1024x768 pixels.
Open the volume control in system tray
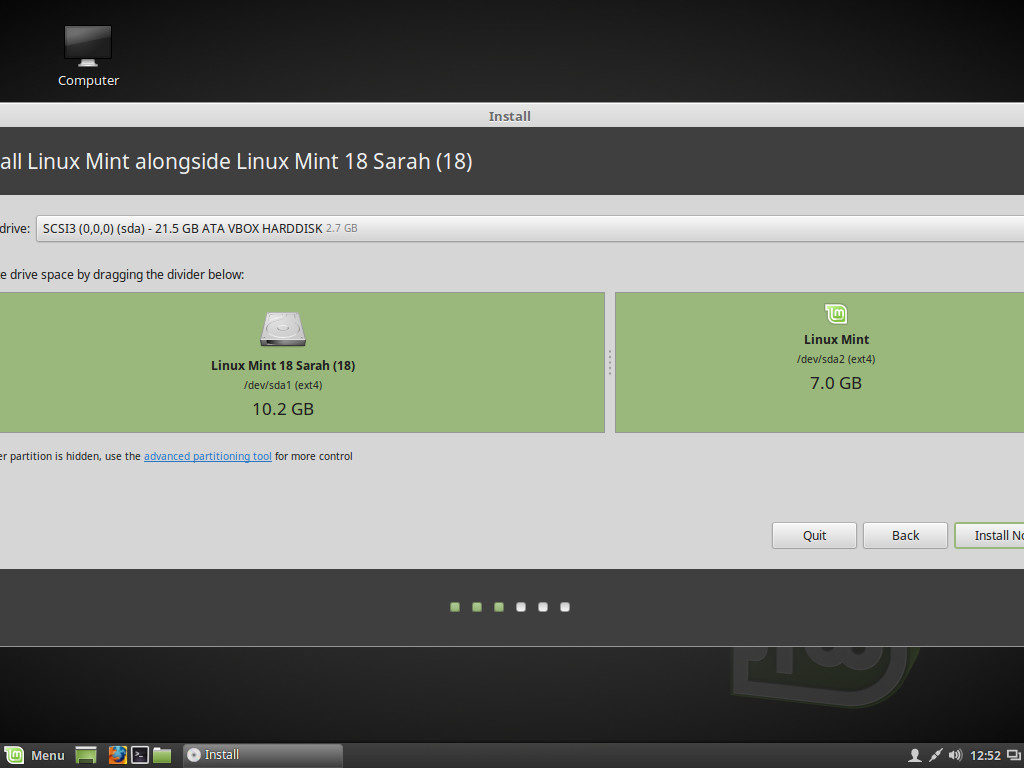click(x=955, y=755)
